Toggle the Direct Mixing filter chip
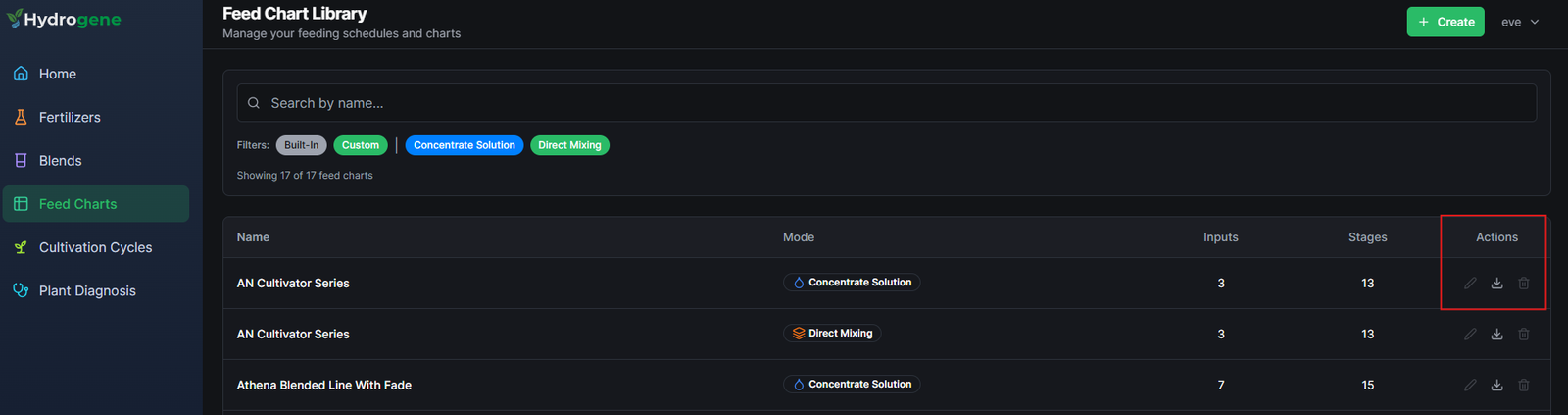Image resolution: width=1568 pixels, height=415 pixels. [x=569, y=145]
